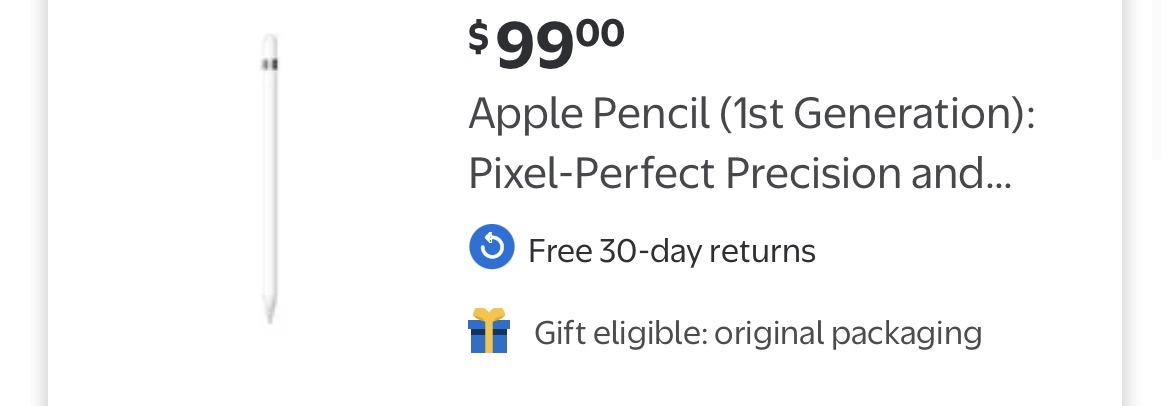
Task: Click the "Pixel-Perfect Precision and..." title line
Action: (x=740, y=174)
